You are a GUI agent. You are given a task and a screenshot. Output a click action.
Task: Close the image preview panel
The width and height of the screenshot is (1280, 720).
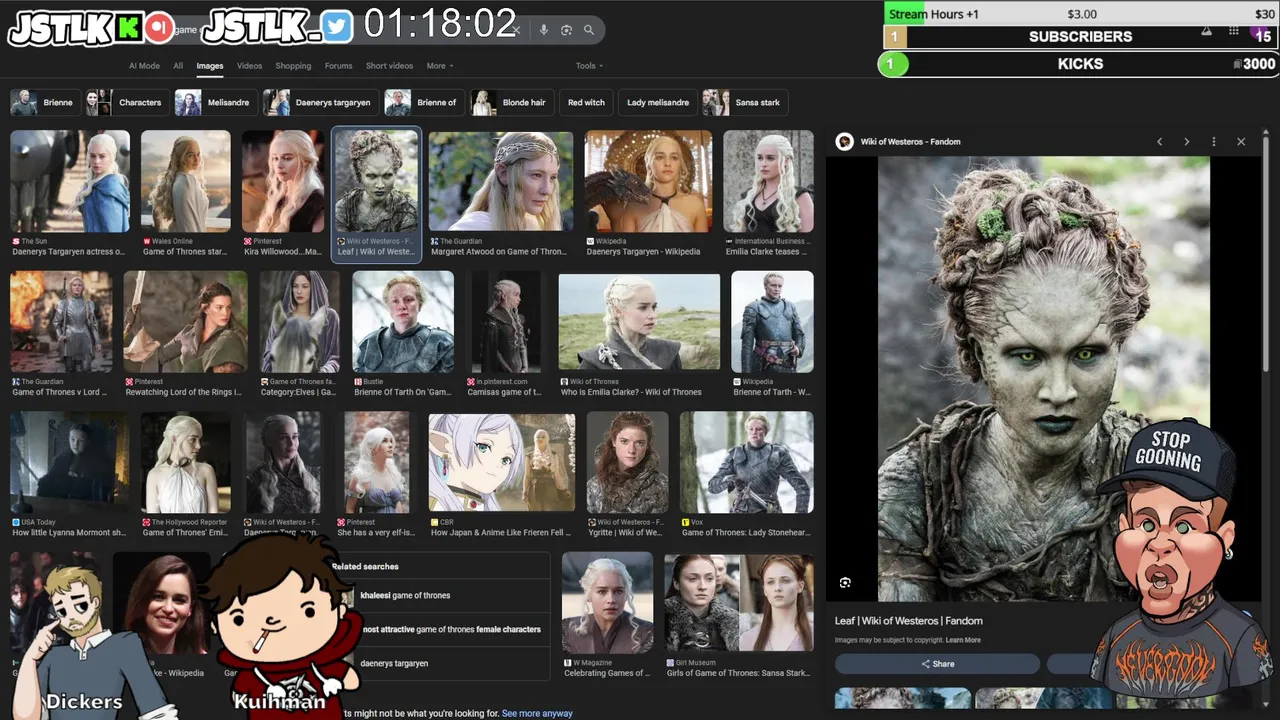(1241, 142)
